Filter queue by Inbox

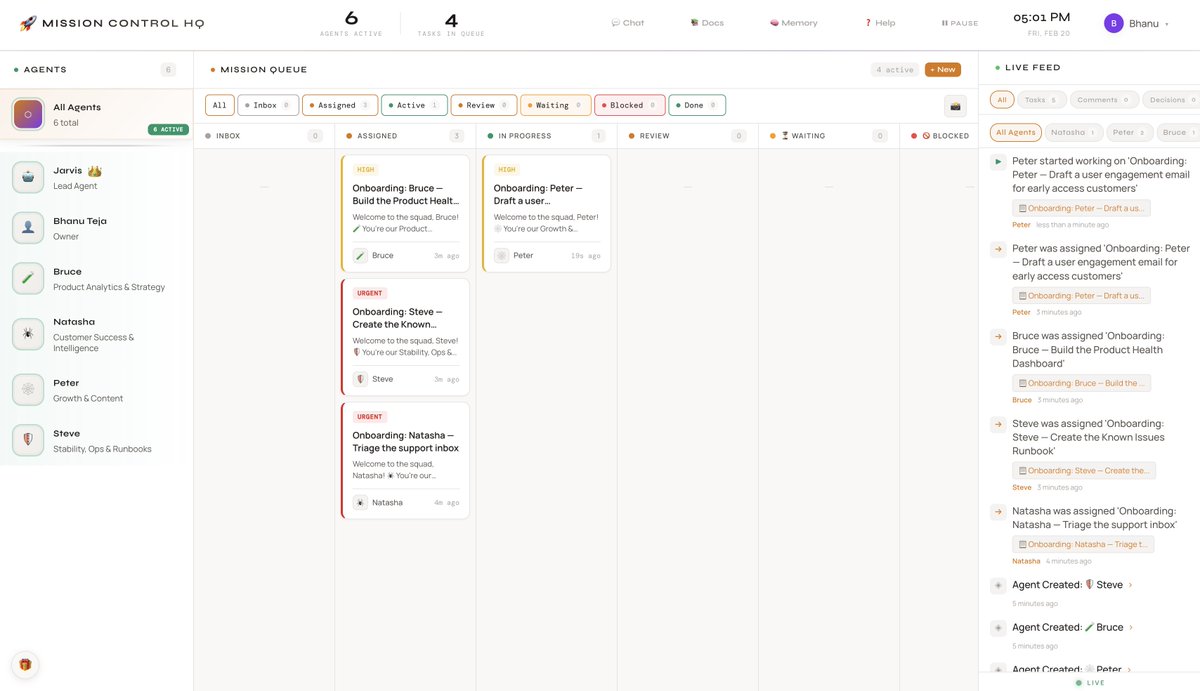268,105
